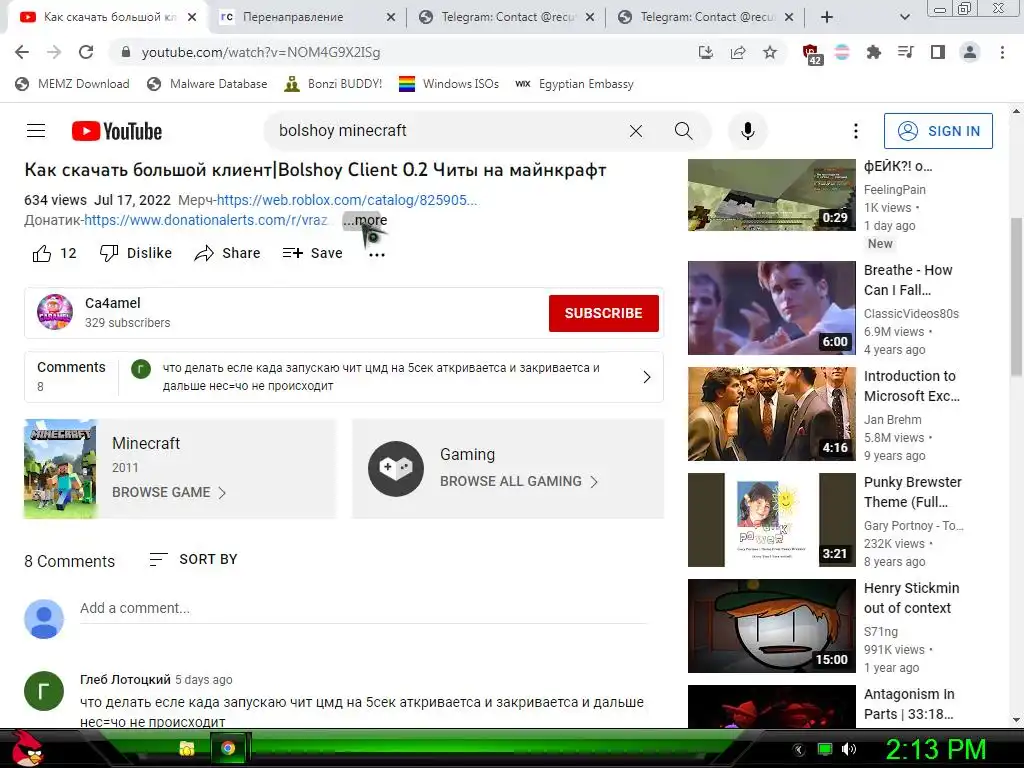Focus the Add a comment field
1024x768 pixels.
pos(363,608)
